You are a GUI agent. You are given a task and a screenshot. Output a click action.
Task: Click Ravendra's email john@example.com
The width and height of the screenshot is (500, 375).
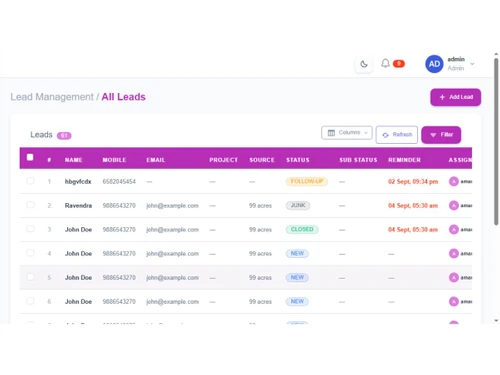click(172, 206)
